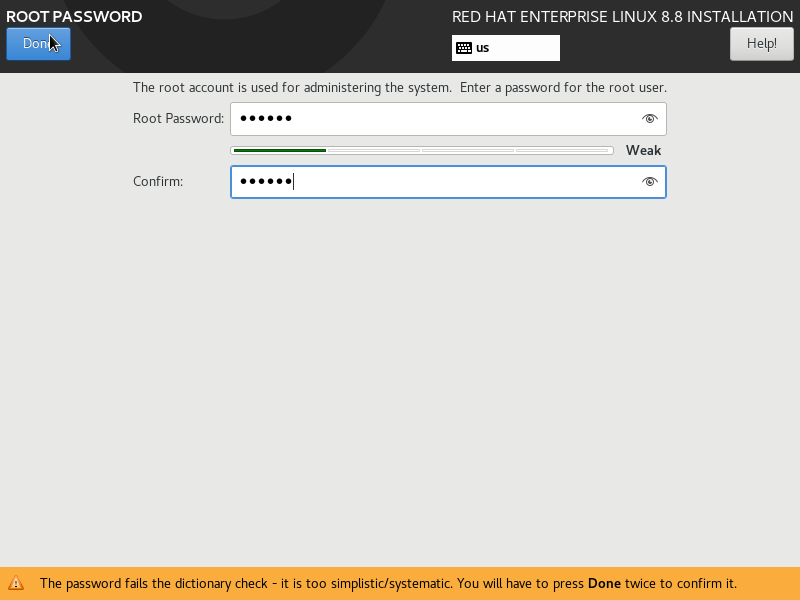The image size is (800, 600).
Task: Click the blue Done button
Action: coord(38,44)
